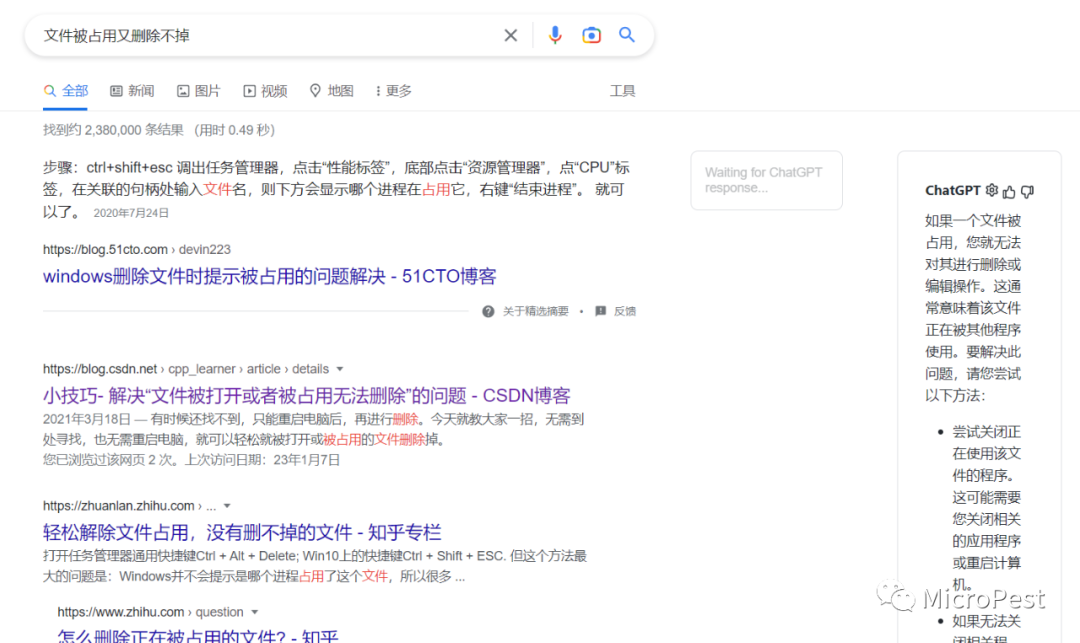Click the result count text 找到约 2,380,000 条结果

[113, 130]
